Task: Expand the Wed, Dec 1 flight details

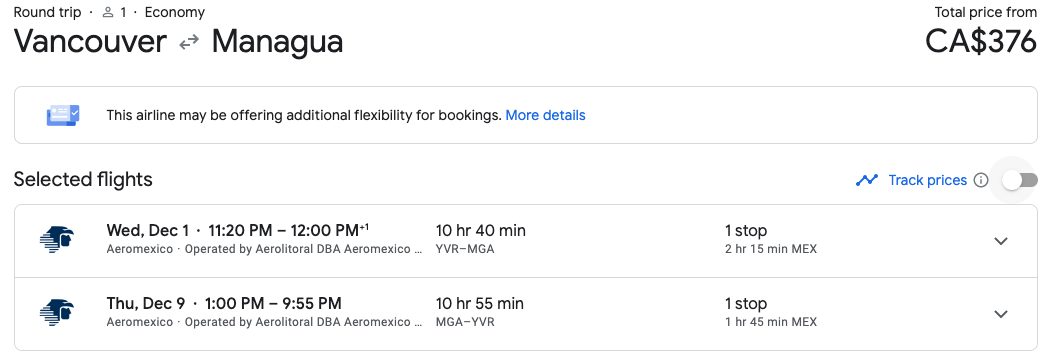Action: coord(1001,241)
